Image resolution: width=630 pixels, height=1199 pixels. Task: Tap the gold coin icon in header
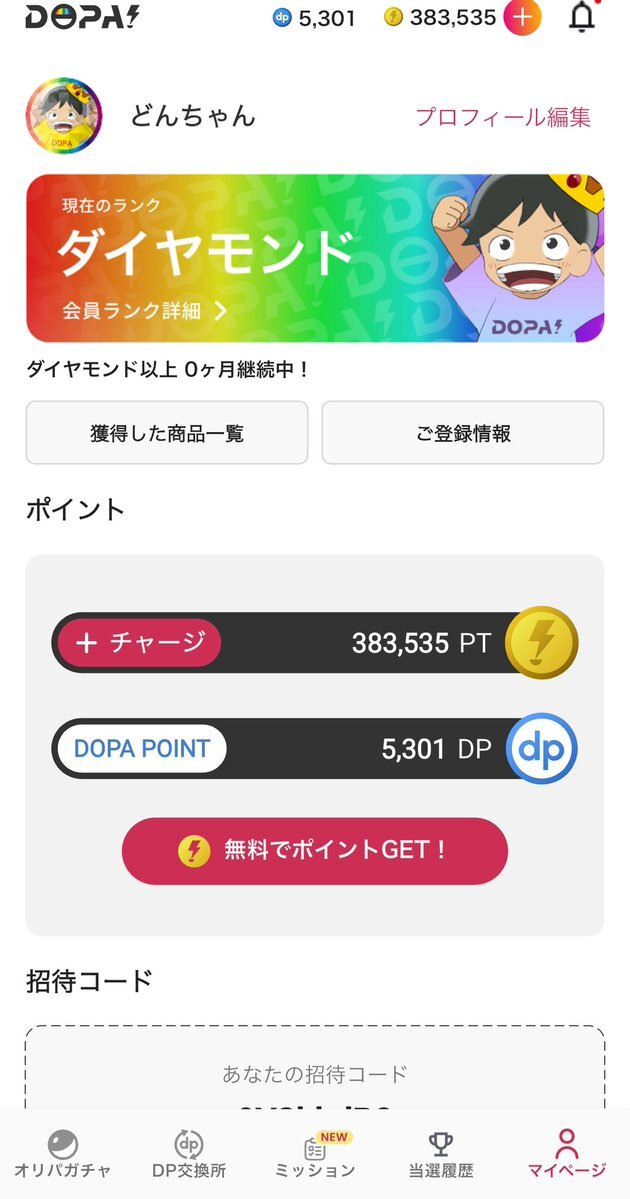[393, 18]
